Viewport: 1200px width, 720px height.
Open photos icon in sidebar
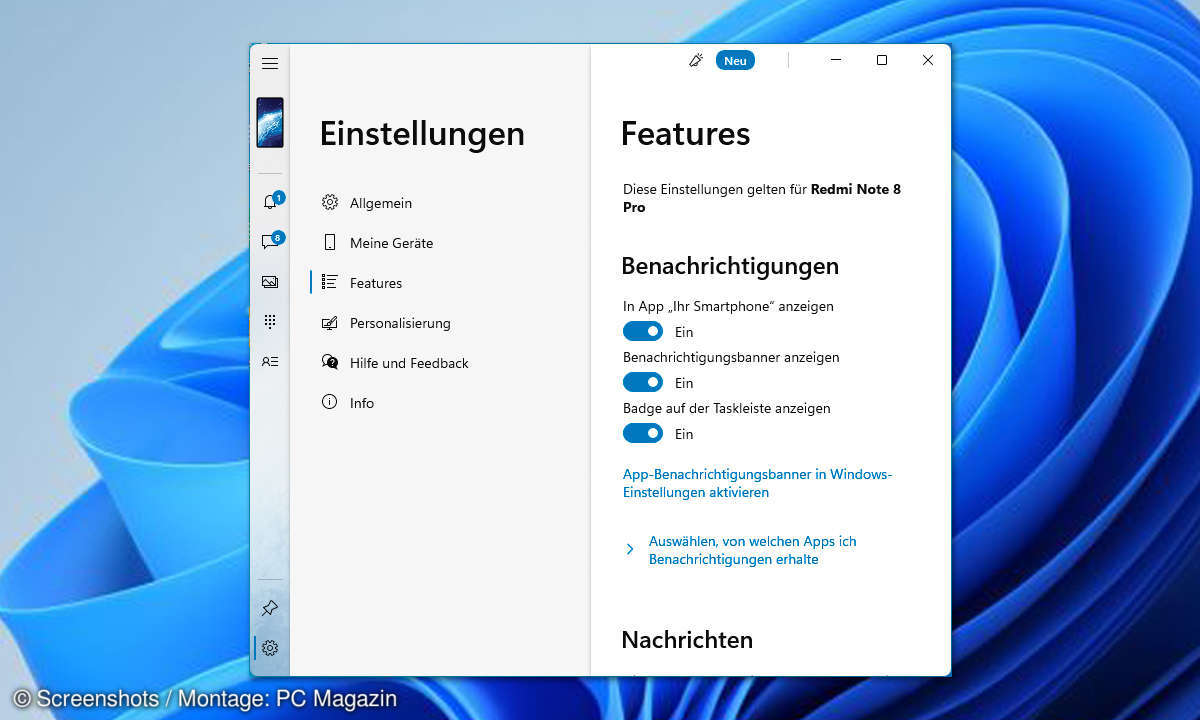270,282
